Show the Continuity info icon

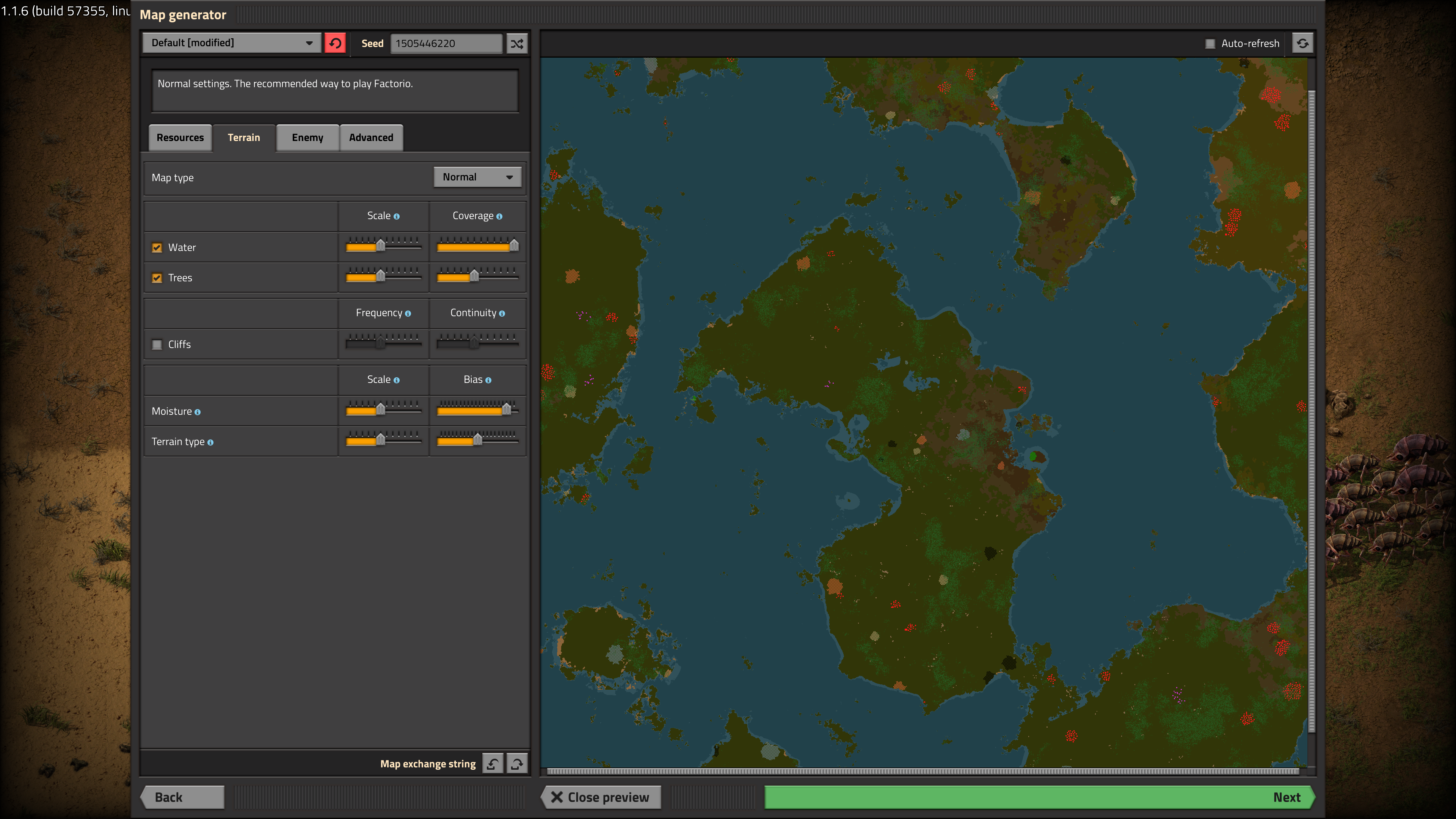502,314
